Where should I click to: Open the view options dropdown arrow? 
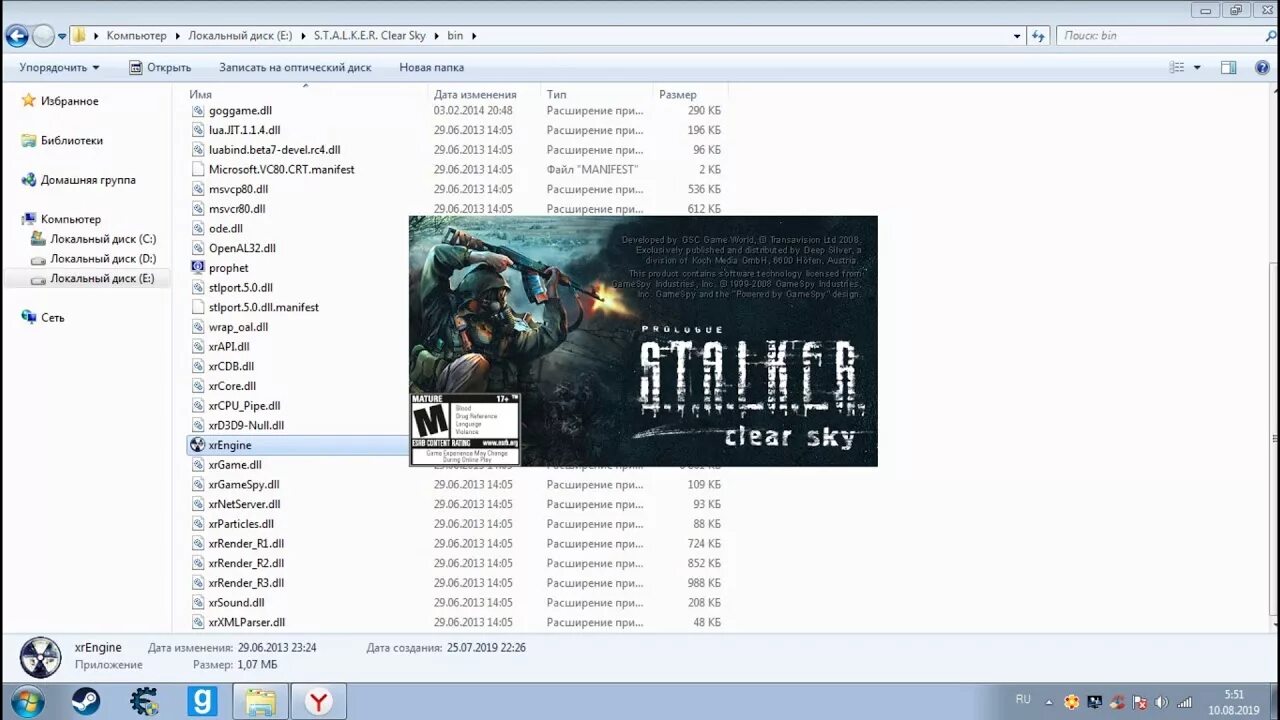1197,67
